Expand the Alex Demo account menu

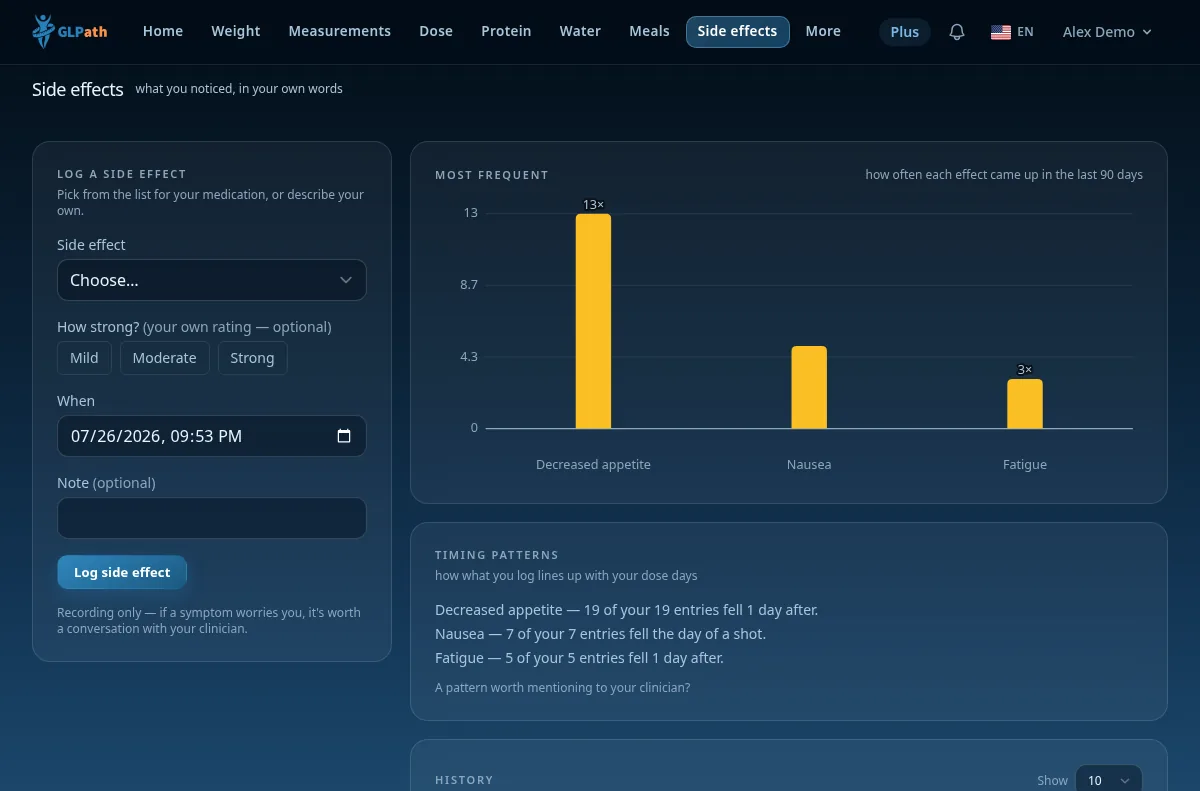point(1107,32)
